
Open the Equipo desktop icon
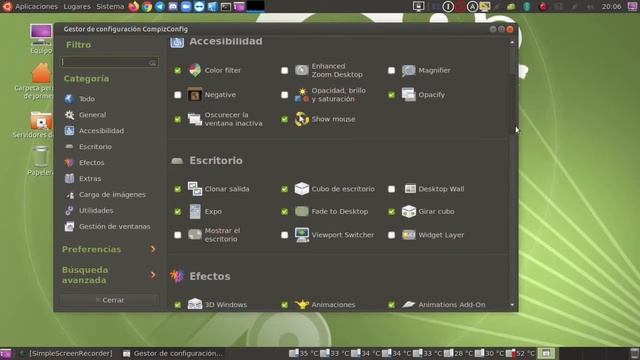coord(41,39)
